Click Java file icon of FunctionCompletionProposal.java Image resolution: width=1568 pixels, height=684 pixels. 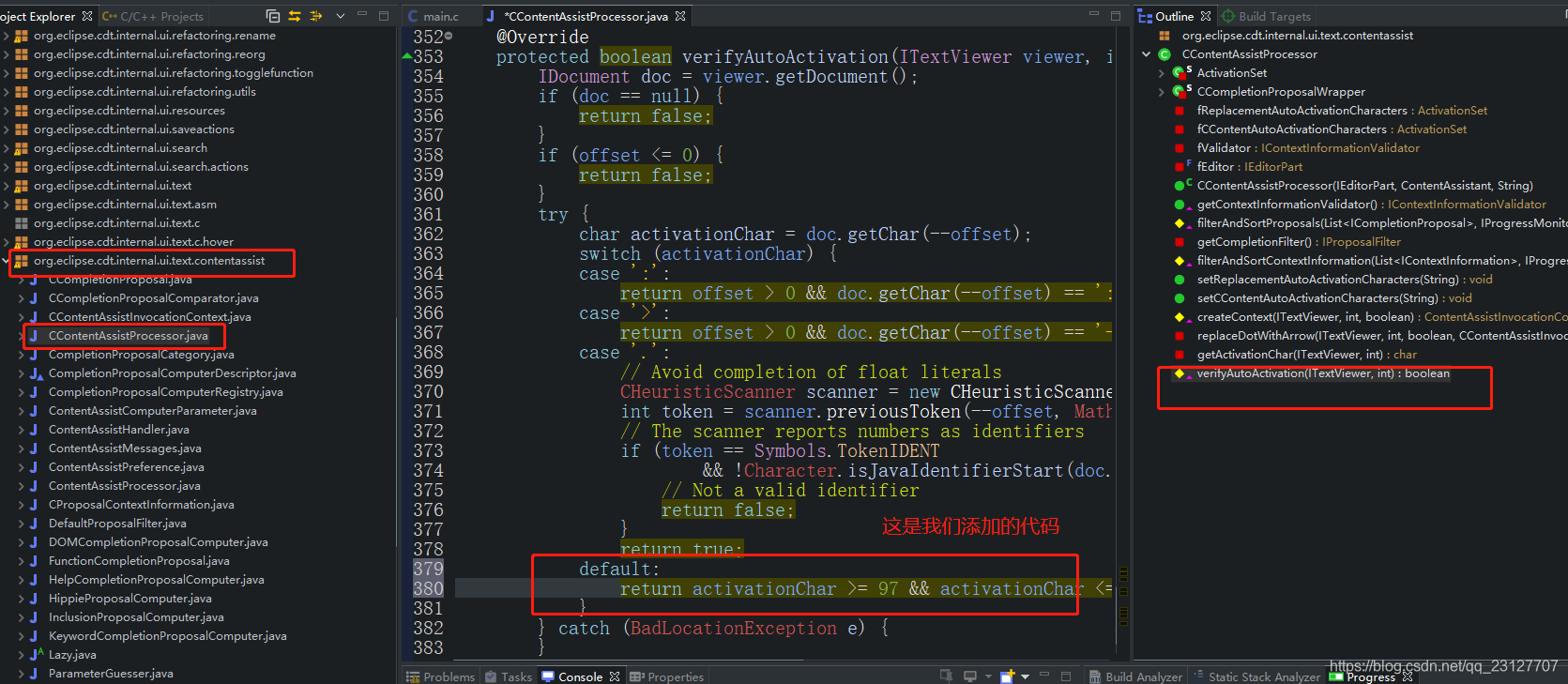point(36,561)
